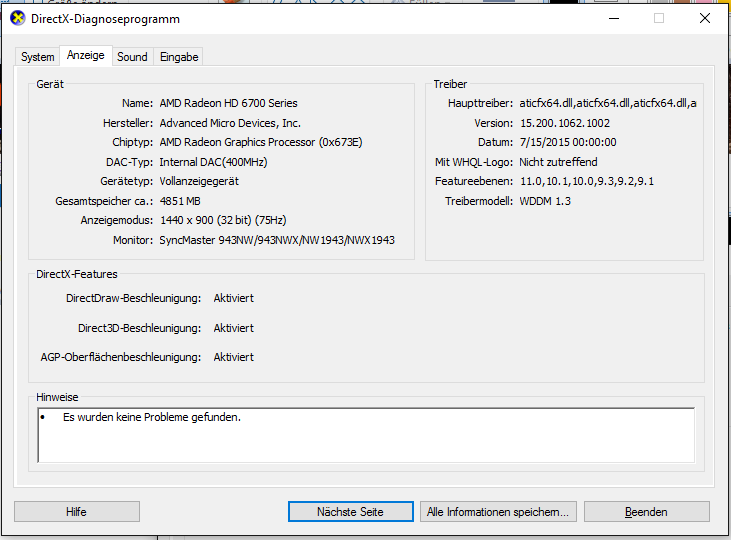Click Alle Informationen speichern button
This screenshot has width=731, height=540.
tap(498, 512)
